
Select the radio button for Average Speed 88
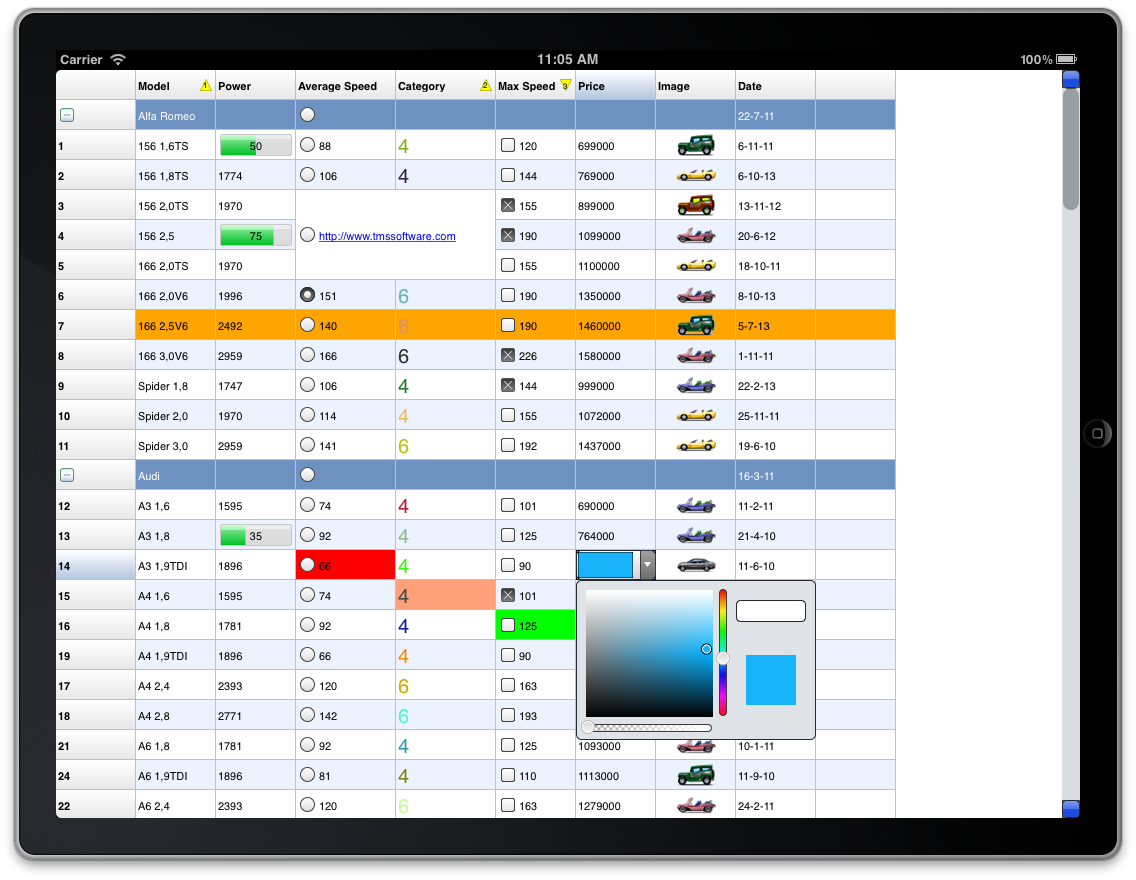coord(308,146)
